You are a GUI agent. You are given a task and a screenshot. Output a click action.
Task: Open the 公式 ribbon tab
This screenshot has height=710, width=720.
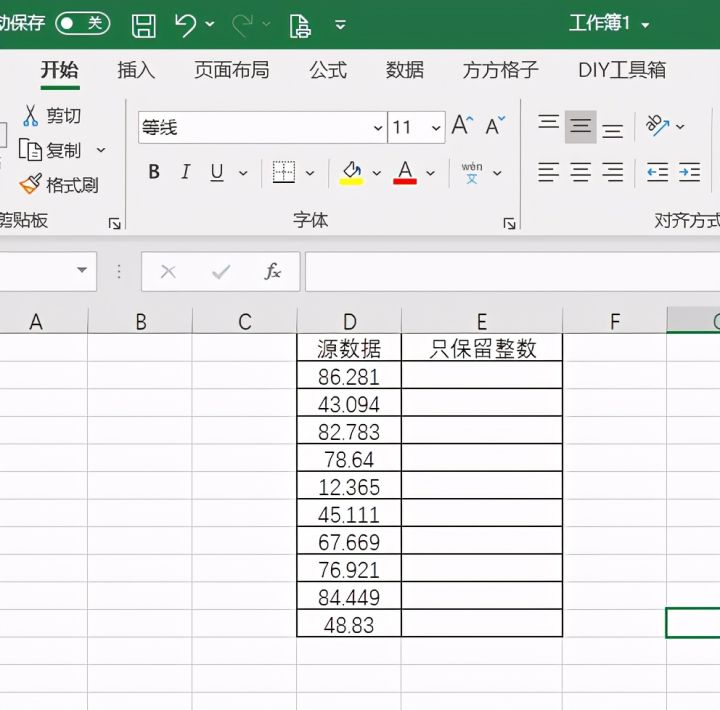[328, 70]
